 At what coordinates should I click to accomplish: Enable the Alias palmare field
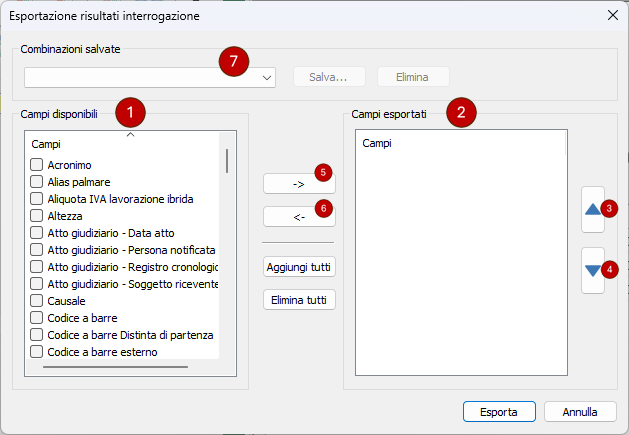pyautogui.click(x=36, y=182)
